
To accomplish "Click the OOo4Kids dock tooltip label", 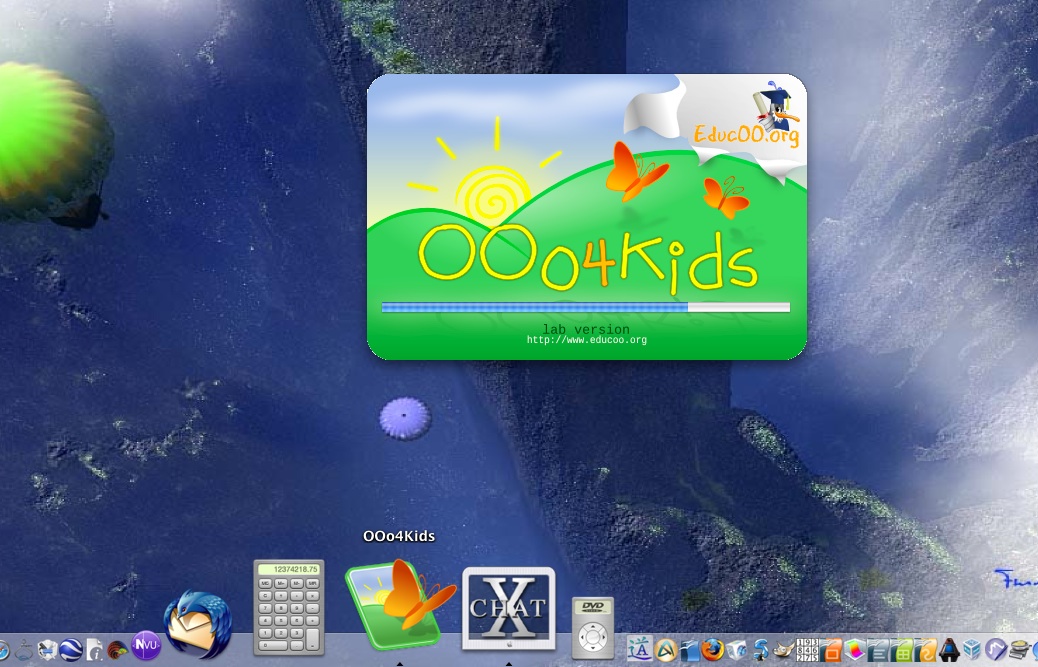I will 399,536.
